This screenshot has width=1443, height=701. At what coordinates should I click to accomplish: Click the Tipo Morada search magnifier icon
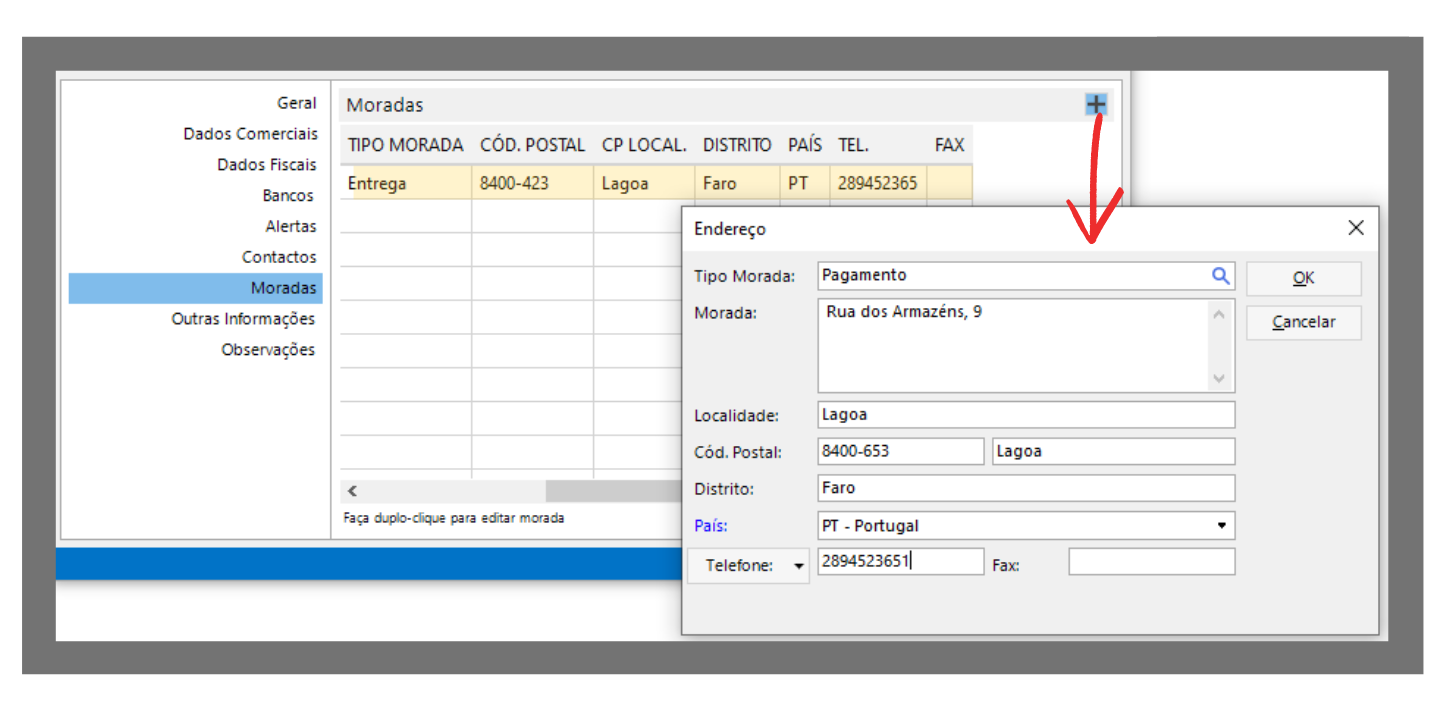(1220, 276)
